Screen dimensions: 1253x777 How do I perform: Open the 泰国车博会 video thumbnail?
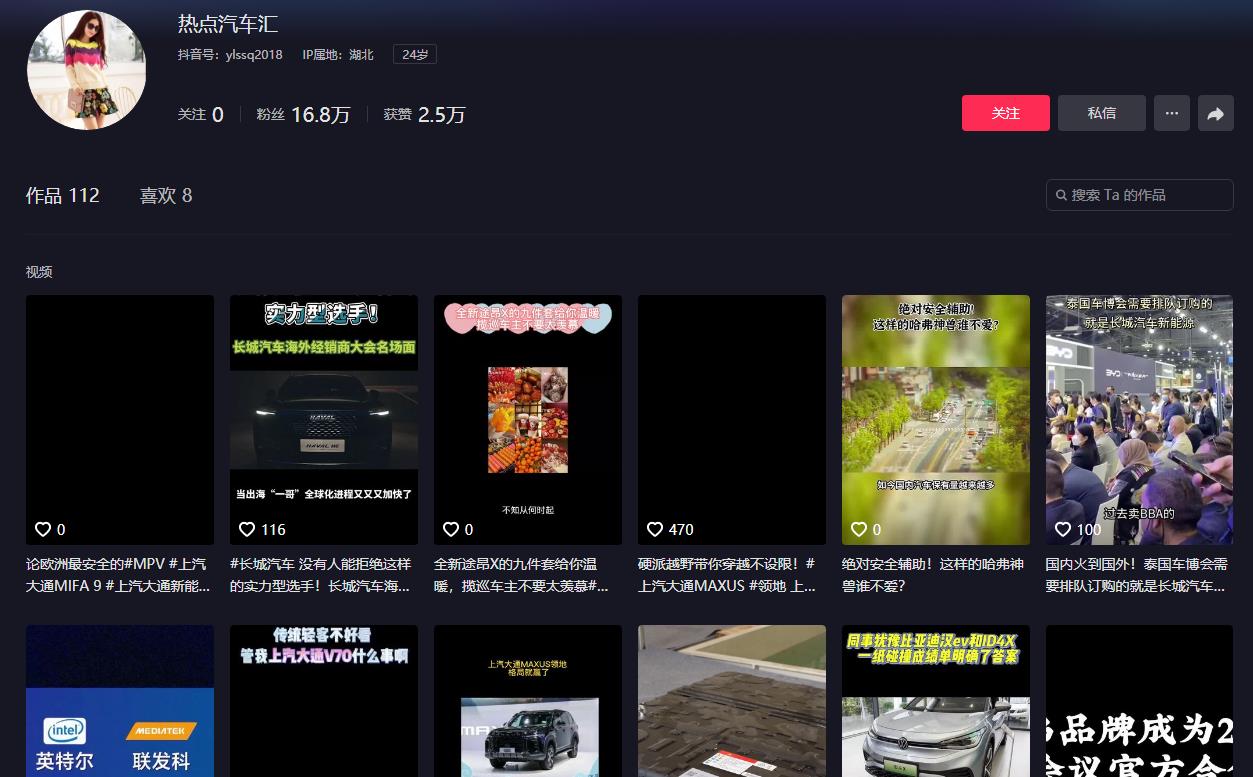point(1140,420)
